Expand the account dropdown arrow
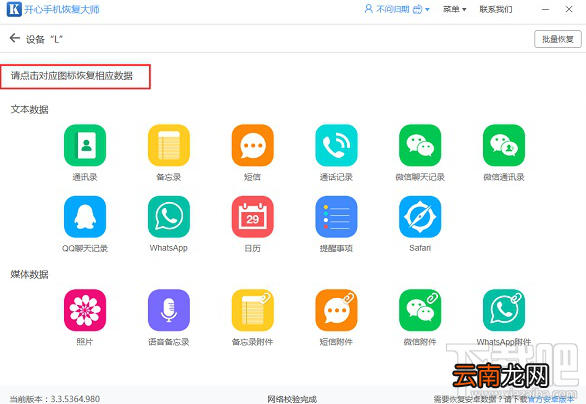586x404 pixels. 427,9
